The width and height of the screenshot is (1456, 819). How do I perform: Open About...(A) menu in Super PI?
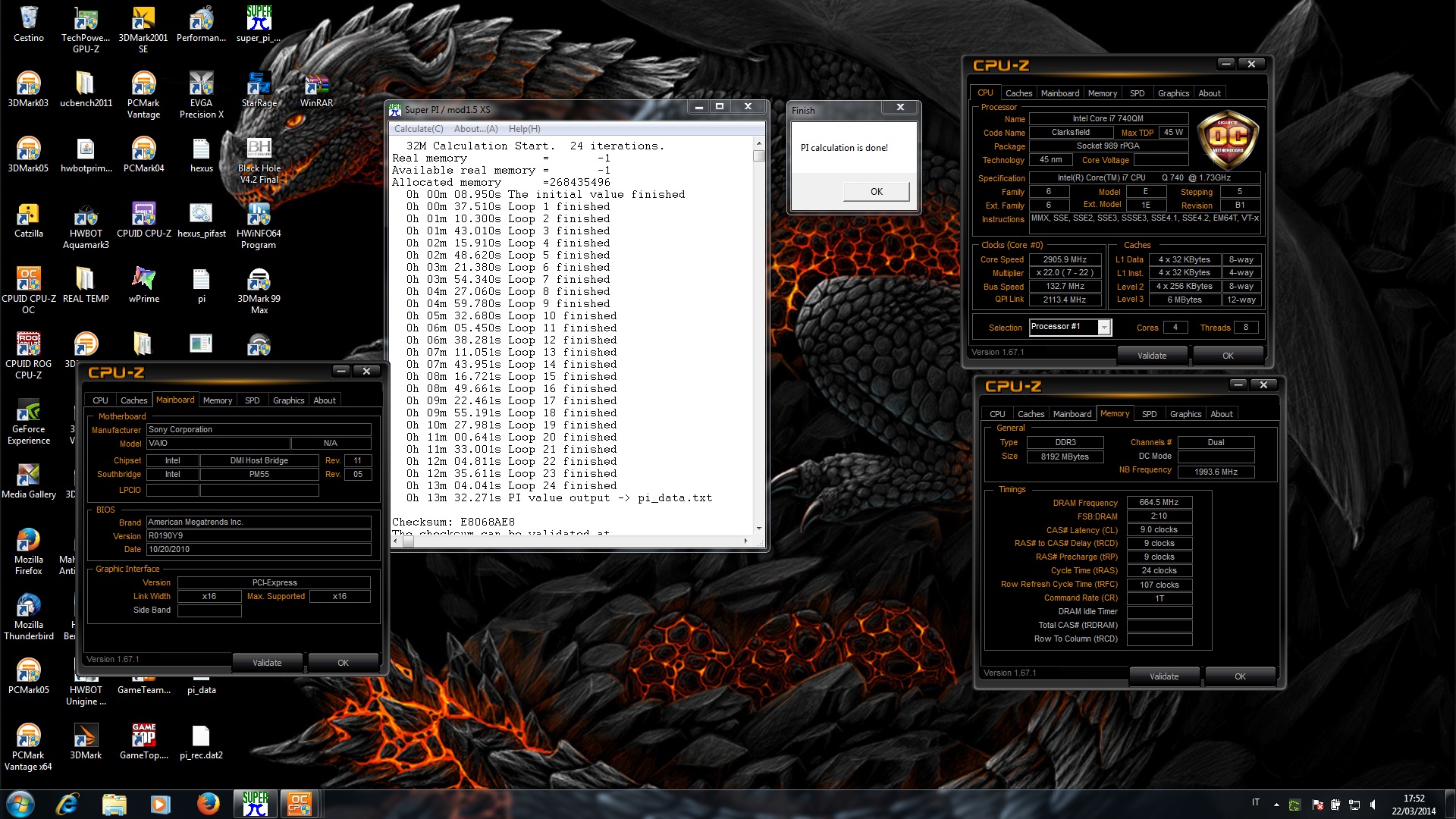pos(475,129)
